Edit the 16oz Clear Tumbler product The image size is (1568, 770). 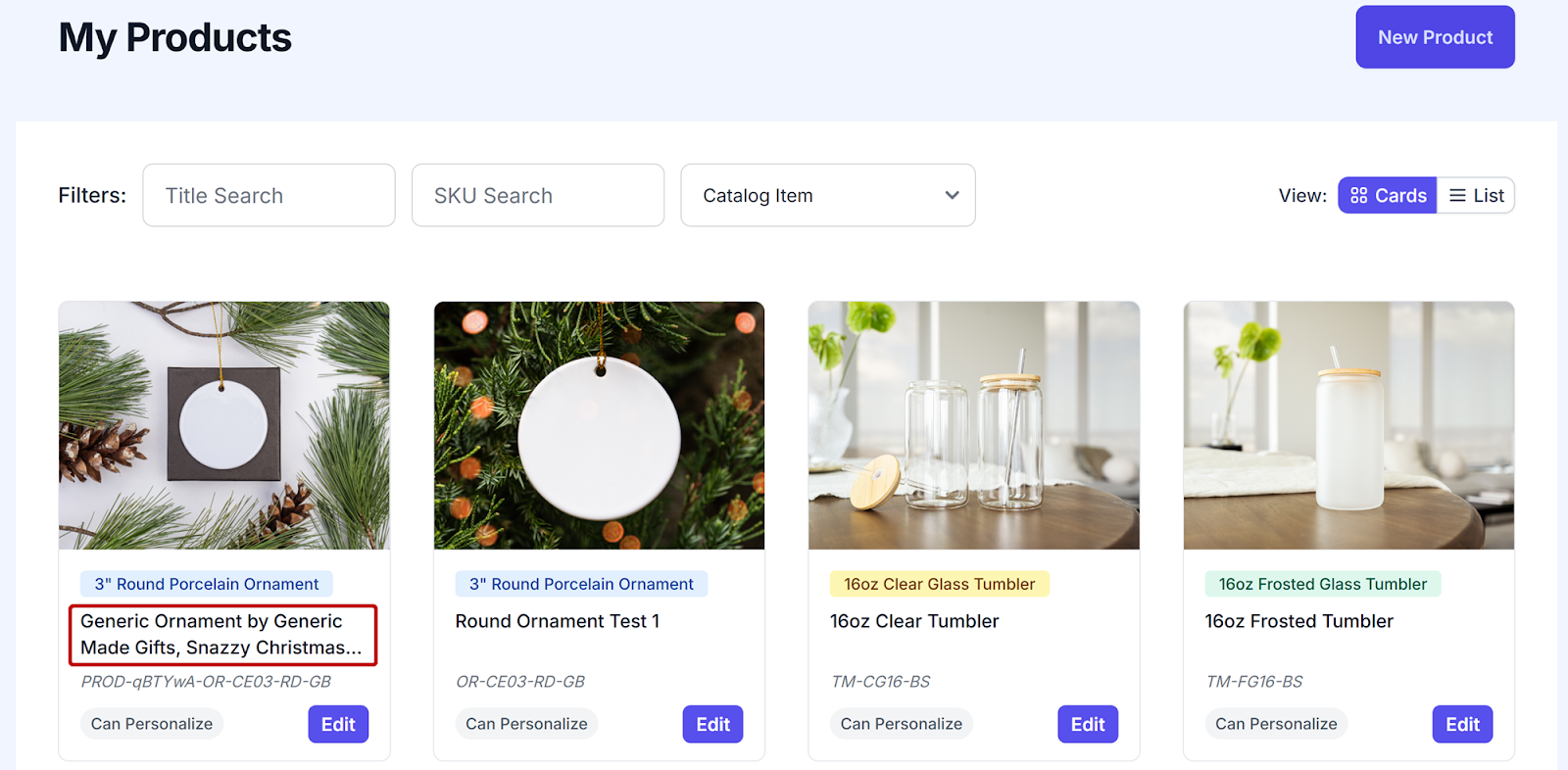click(1087, 724)
